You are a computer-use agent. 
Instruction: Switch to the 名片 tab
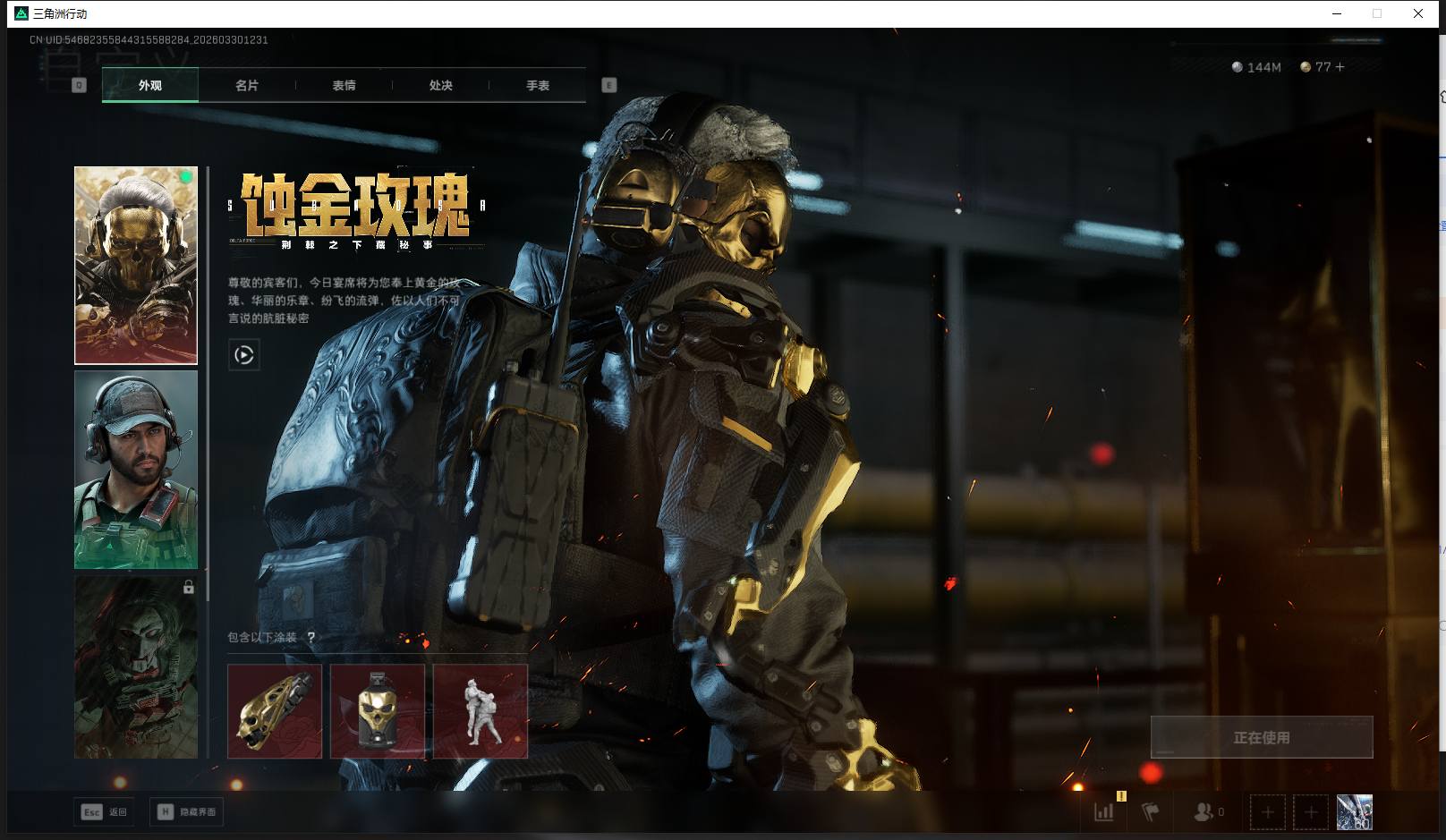point(247,86)
